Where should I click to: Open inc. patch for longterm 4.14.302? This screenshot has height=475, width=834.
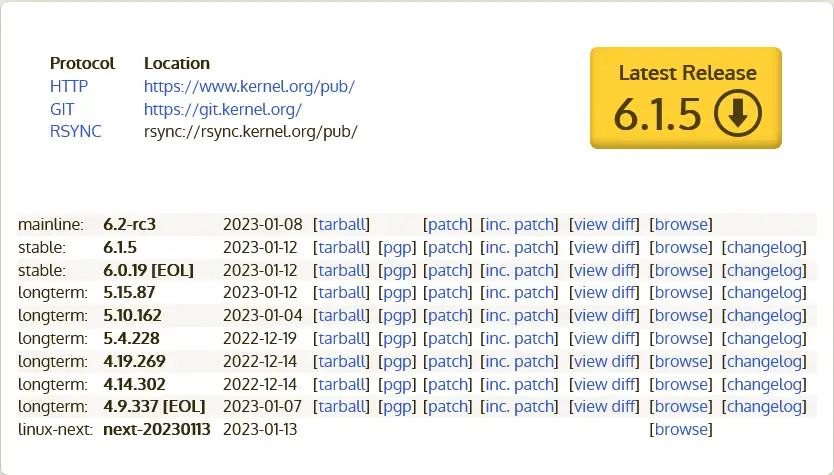(519, 384)
